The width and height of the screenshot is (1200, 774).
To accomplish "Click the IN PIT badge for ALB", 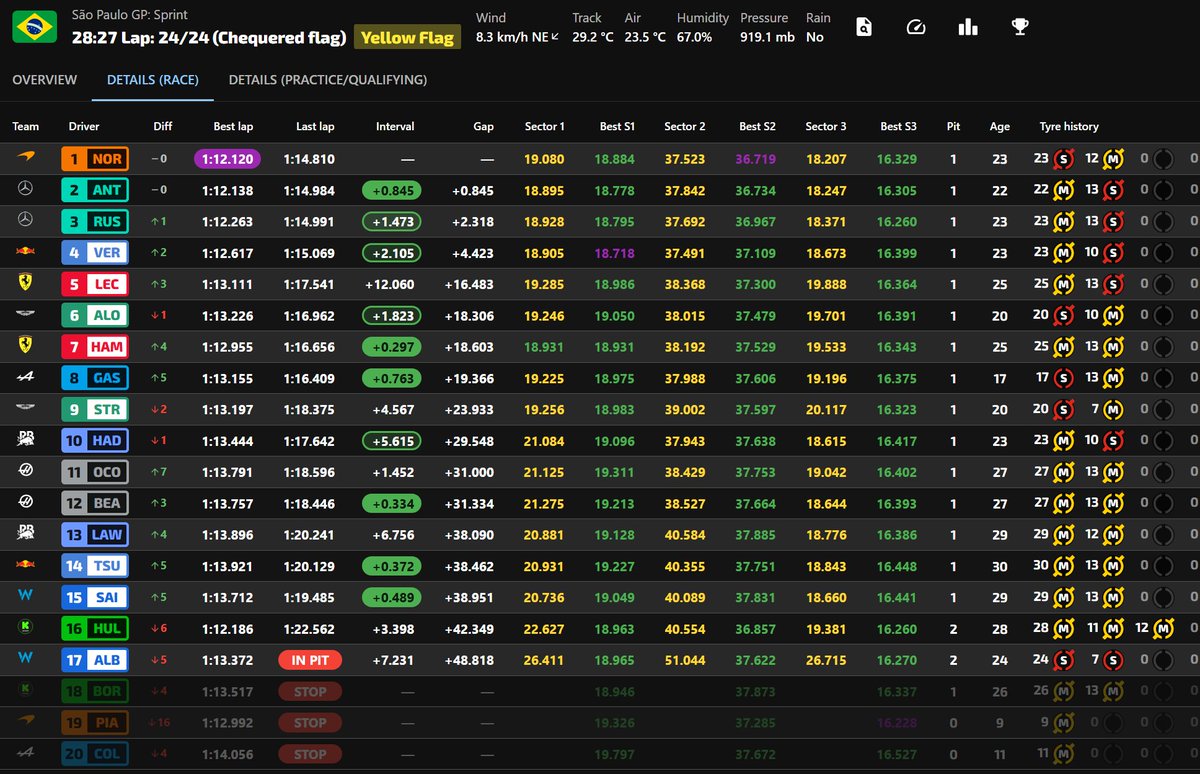I will pyautogui.click(x=310, y=660).
